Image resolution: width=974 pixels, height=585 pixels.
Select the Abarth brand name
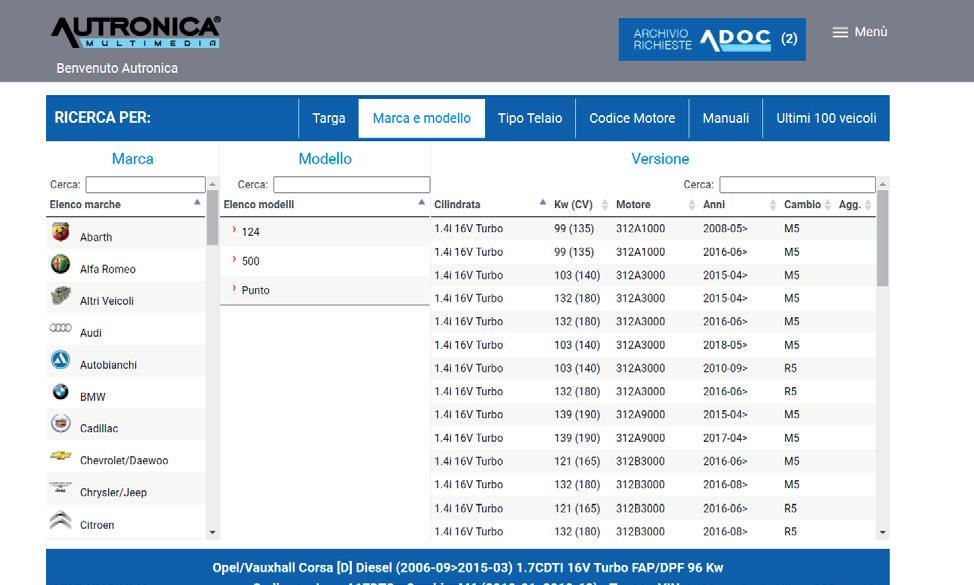96,237
